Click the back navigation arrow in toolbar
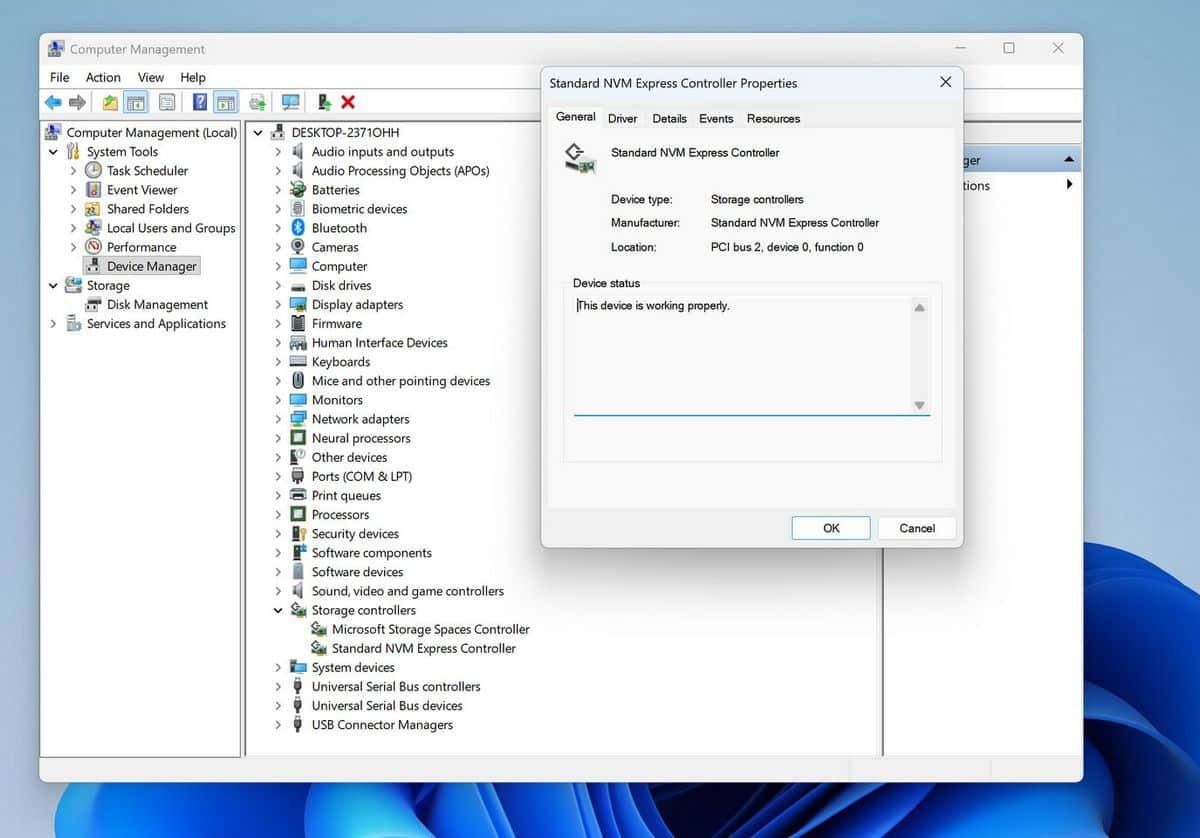1200x838 pixels. click(x=51, y=101)
